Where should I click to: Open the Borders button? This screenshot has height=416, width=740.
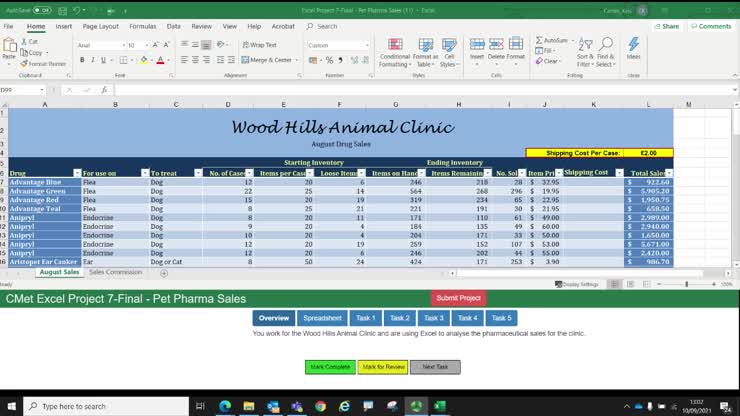coord(123,60)
